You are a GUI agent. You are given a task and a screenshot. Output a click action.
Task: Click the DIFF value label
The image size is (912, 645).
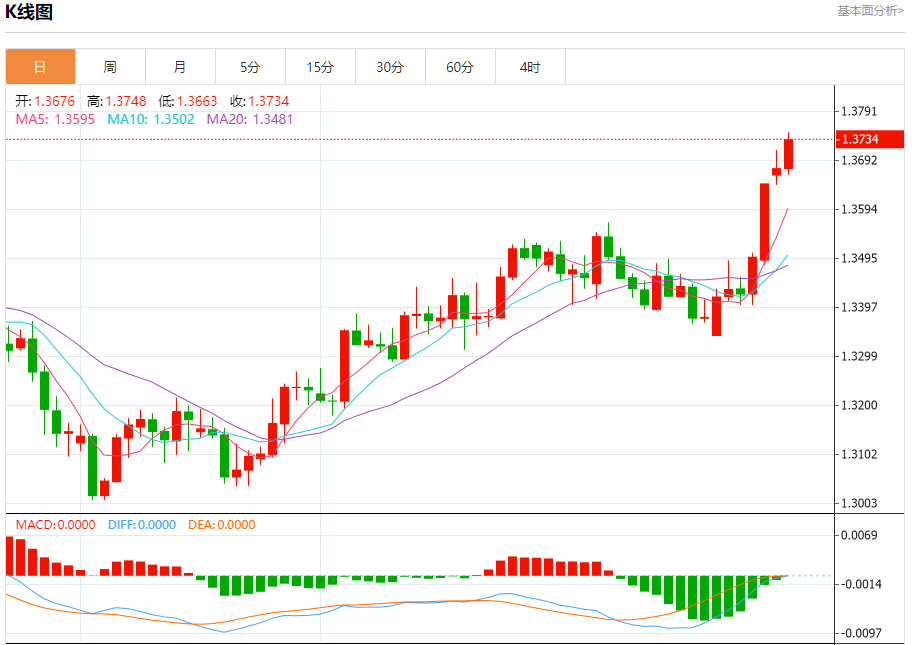pyautogui.click(x=141, y=525)
